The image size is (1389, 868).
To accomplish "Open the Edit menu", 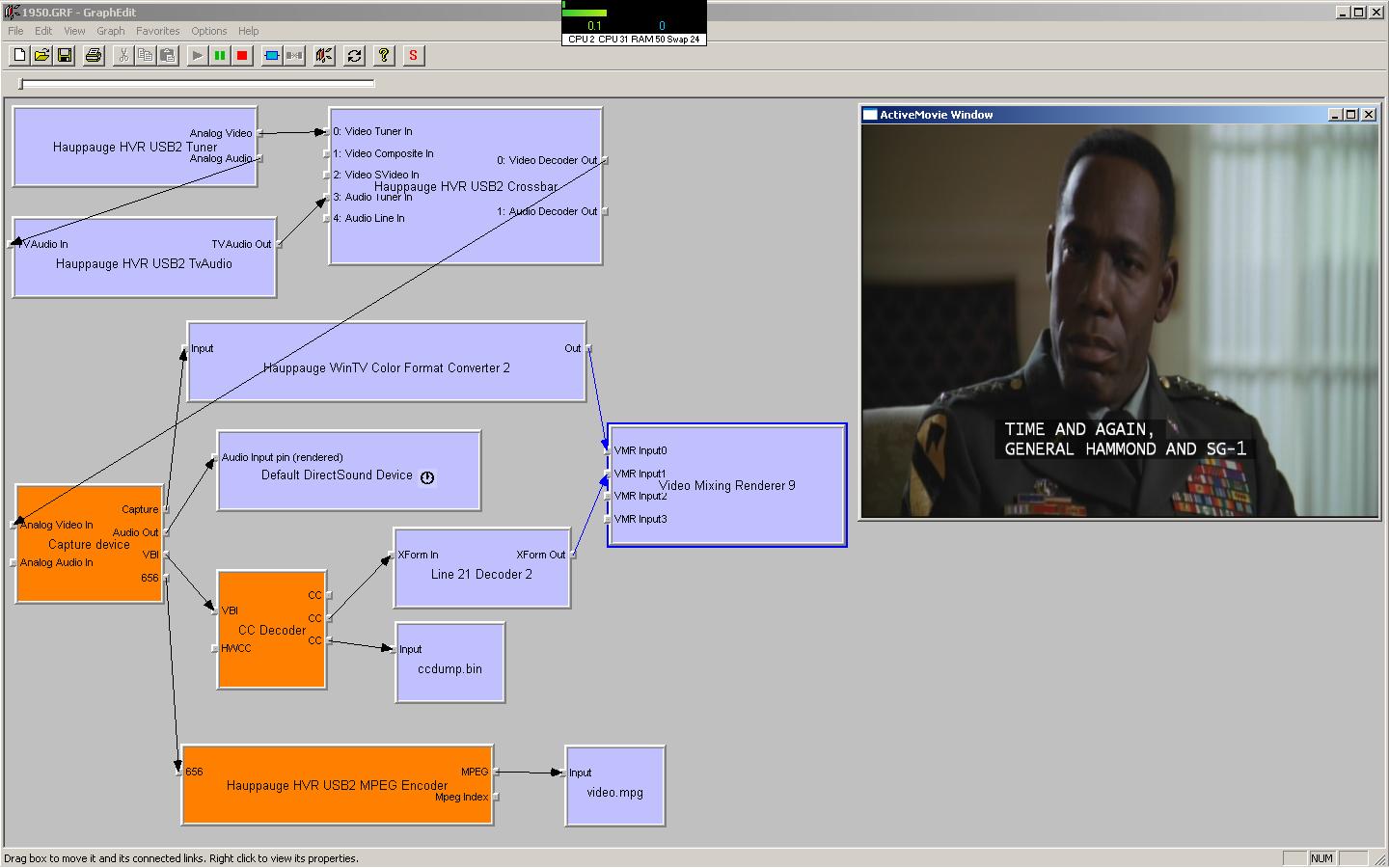I will tap(43, 31).
